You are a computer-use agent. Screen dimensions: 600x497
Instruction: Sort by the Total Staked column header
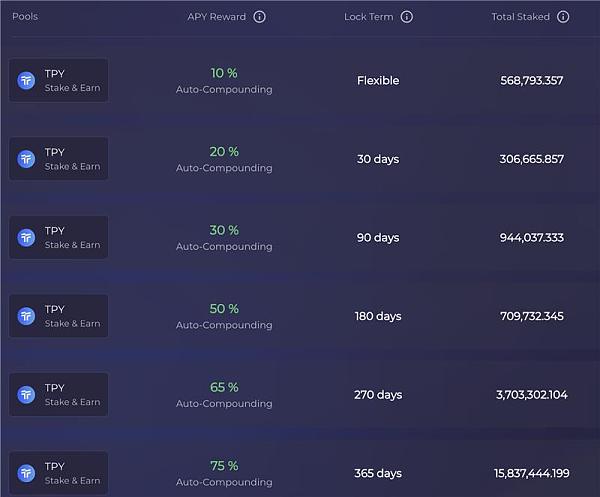[520, 17]
